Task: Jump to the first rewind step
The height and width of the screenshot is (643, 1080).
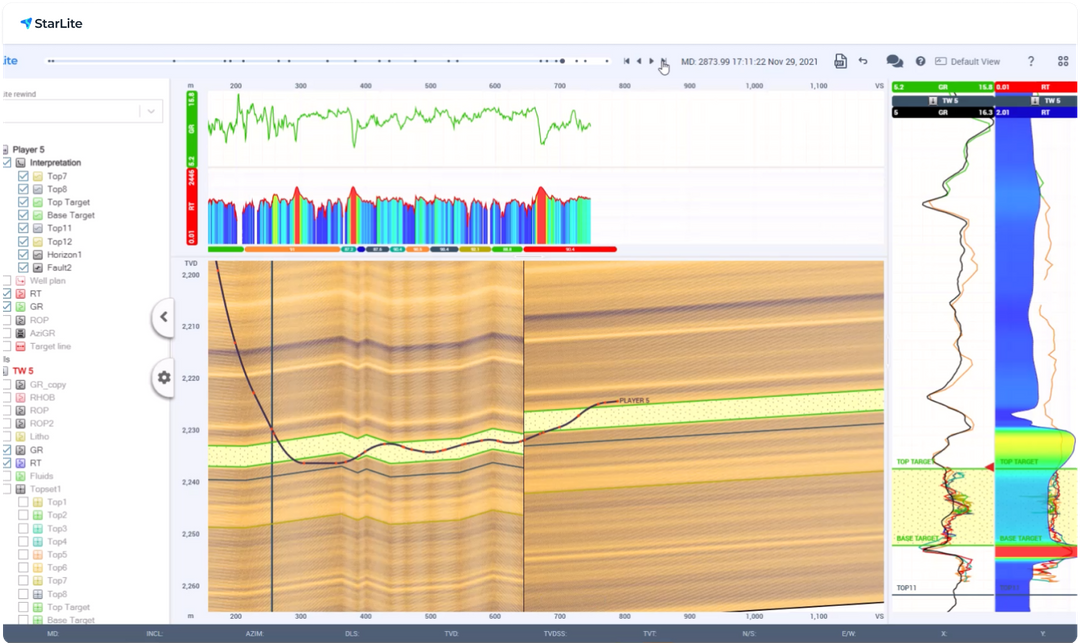Action: click(x=627, y=61)
